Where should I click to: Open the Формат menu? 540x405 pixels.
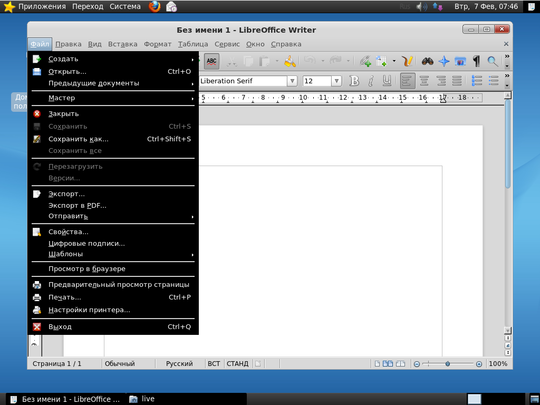157,44
